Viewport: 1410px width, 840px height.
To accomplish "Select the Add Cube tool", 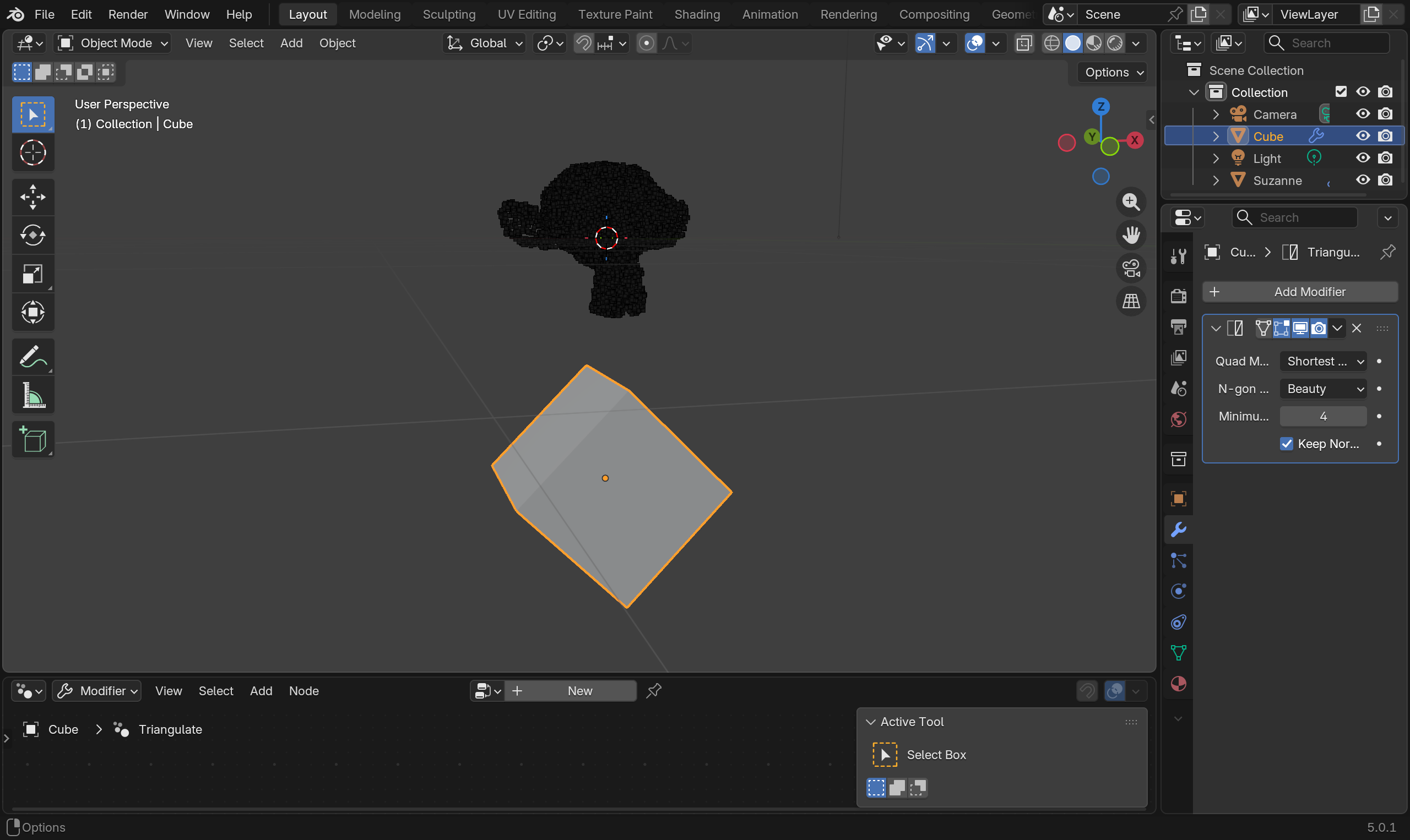I will (x=33, y=439).
